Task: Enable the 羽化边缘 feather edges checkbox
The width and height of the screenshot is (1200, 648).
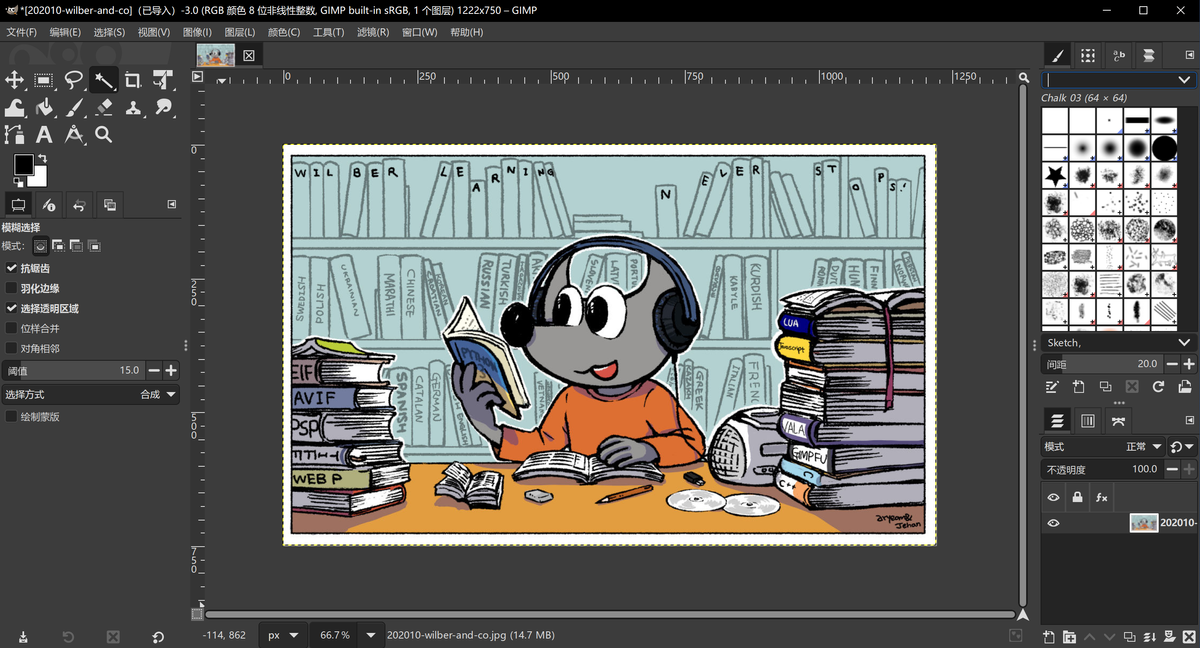Action: [12, 288]
